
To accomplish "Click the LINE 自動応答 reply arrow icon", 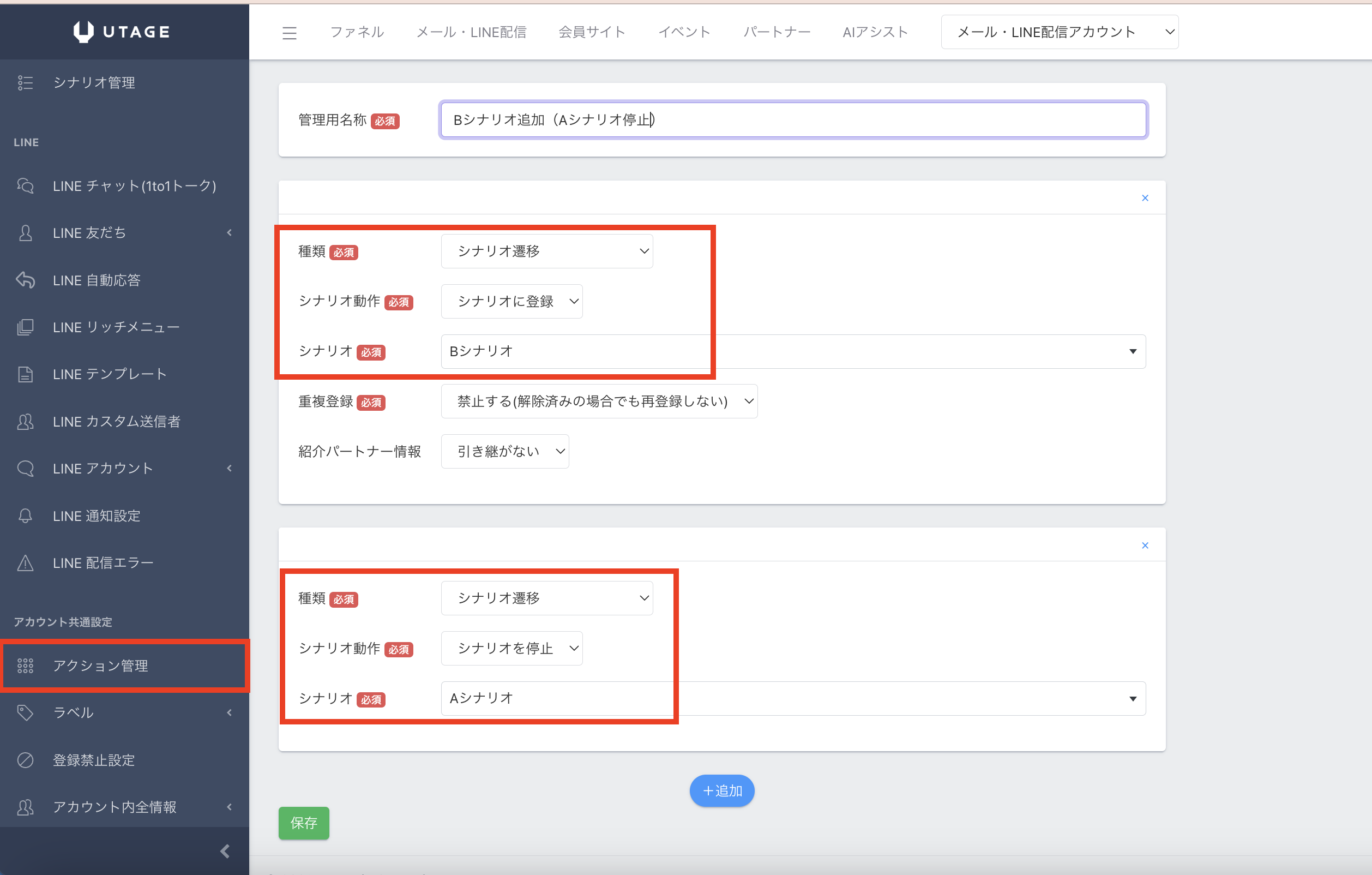I will point(25,280).
